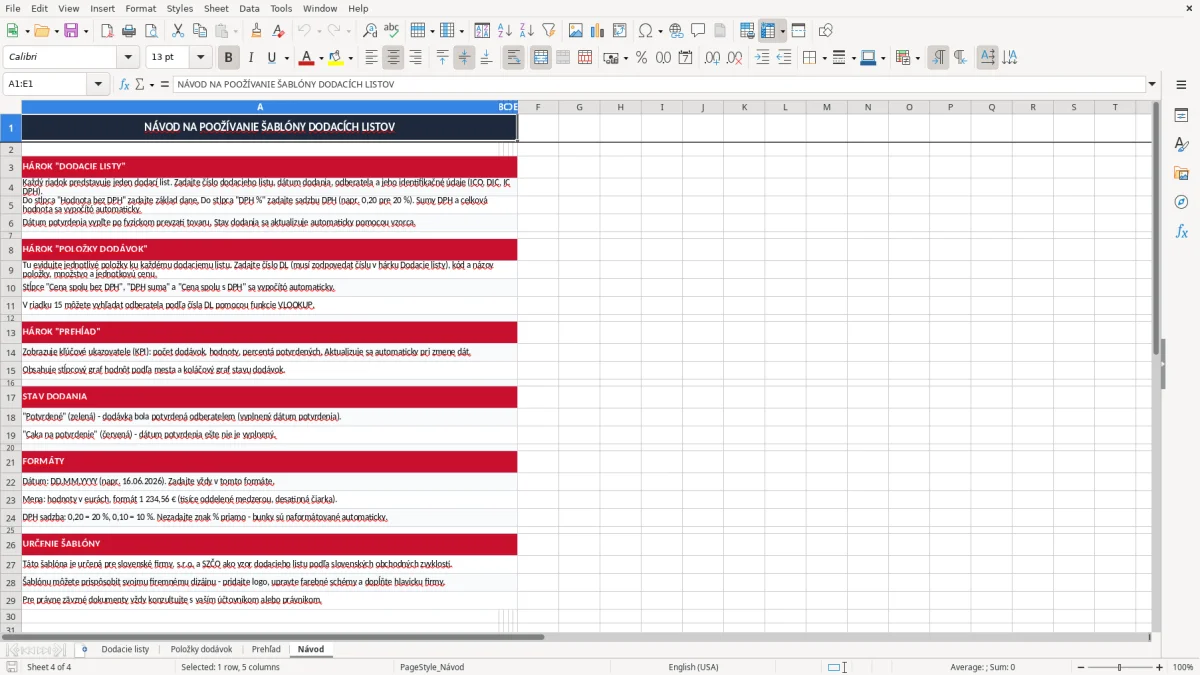Toggle Print Preview

point(150,31)
